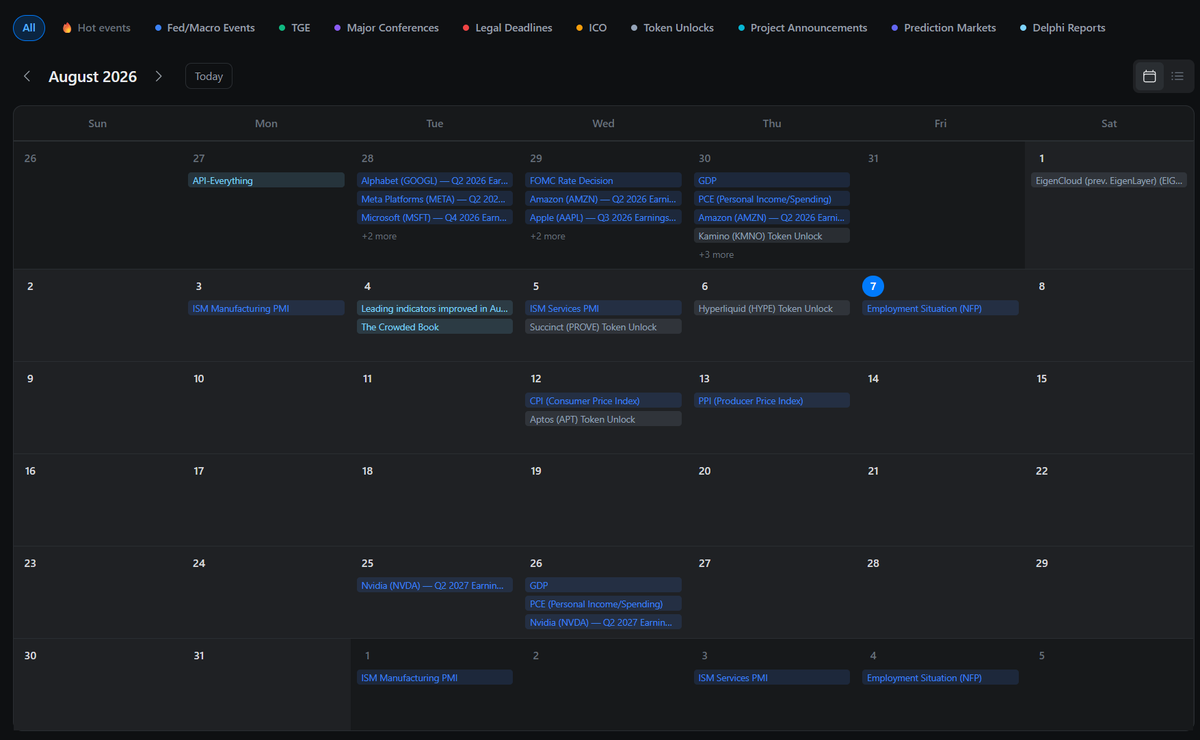
Task: Expand +3 more events on Thursday 30
Action: coord(716,255)
